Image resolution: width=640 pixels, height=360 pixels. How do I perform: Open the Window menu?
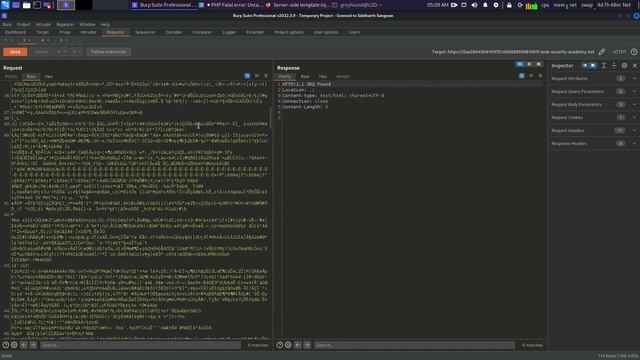pos(87,24)
